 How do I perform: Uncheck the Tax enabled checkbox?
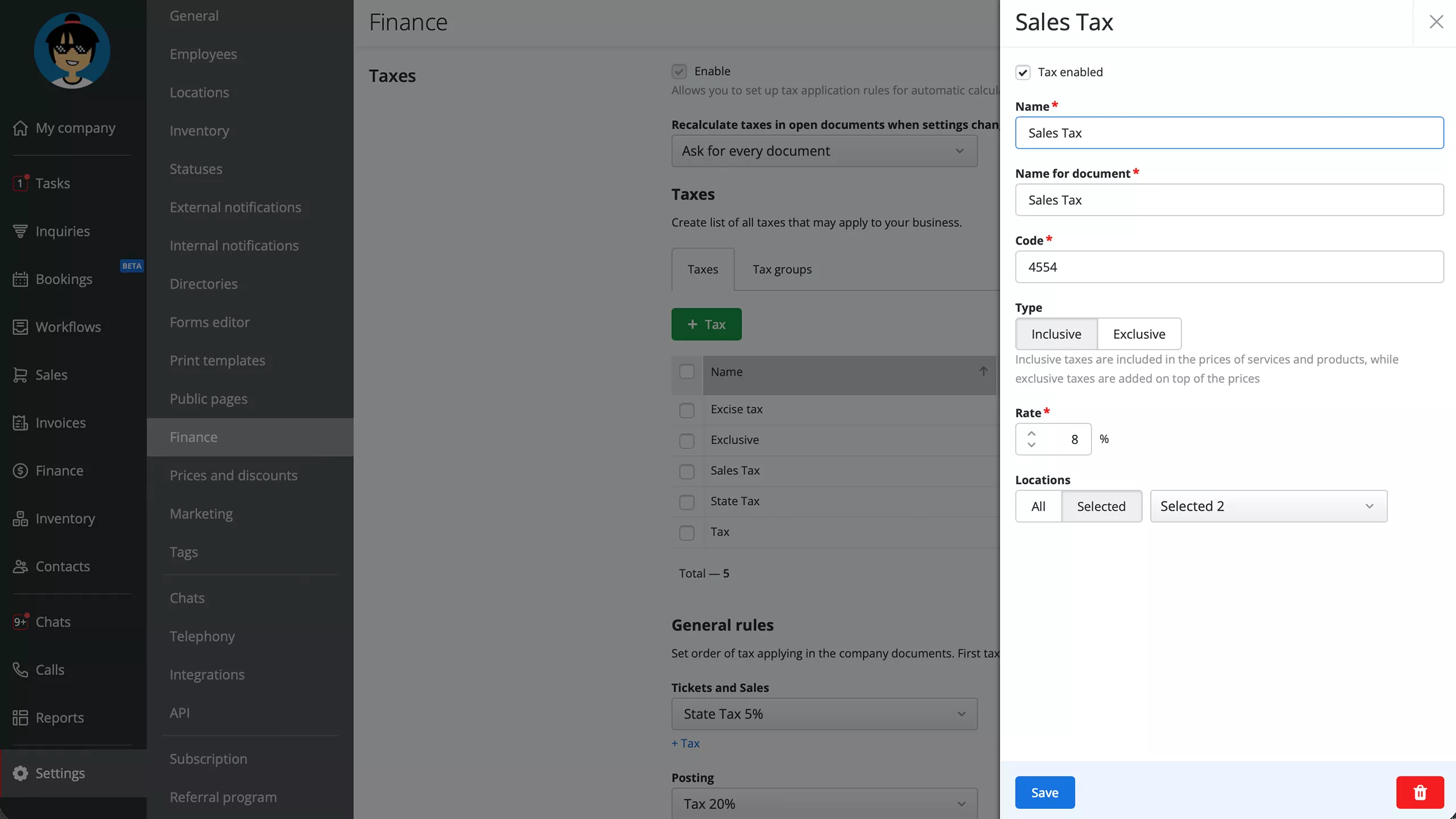point(1023,72)
